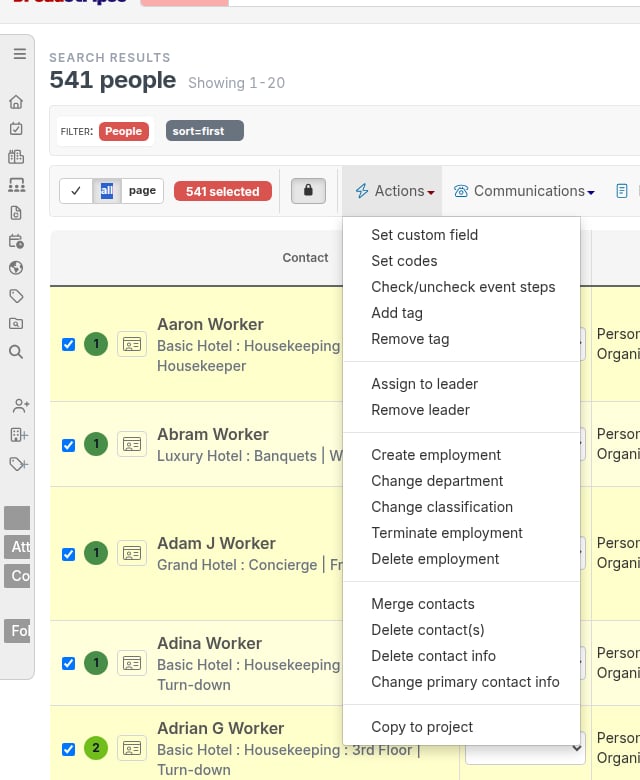Uncheck Adam J Worker's row checkbox
Viewport: 640px width, 780px height.
pos(69,554)
